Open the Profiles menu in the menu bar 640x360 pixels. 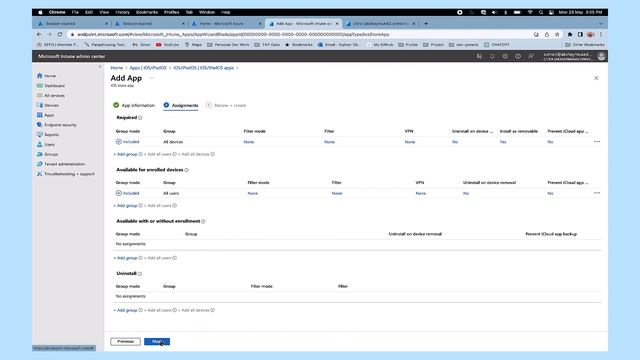(171, 12)
